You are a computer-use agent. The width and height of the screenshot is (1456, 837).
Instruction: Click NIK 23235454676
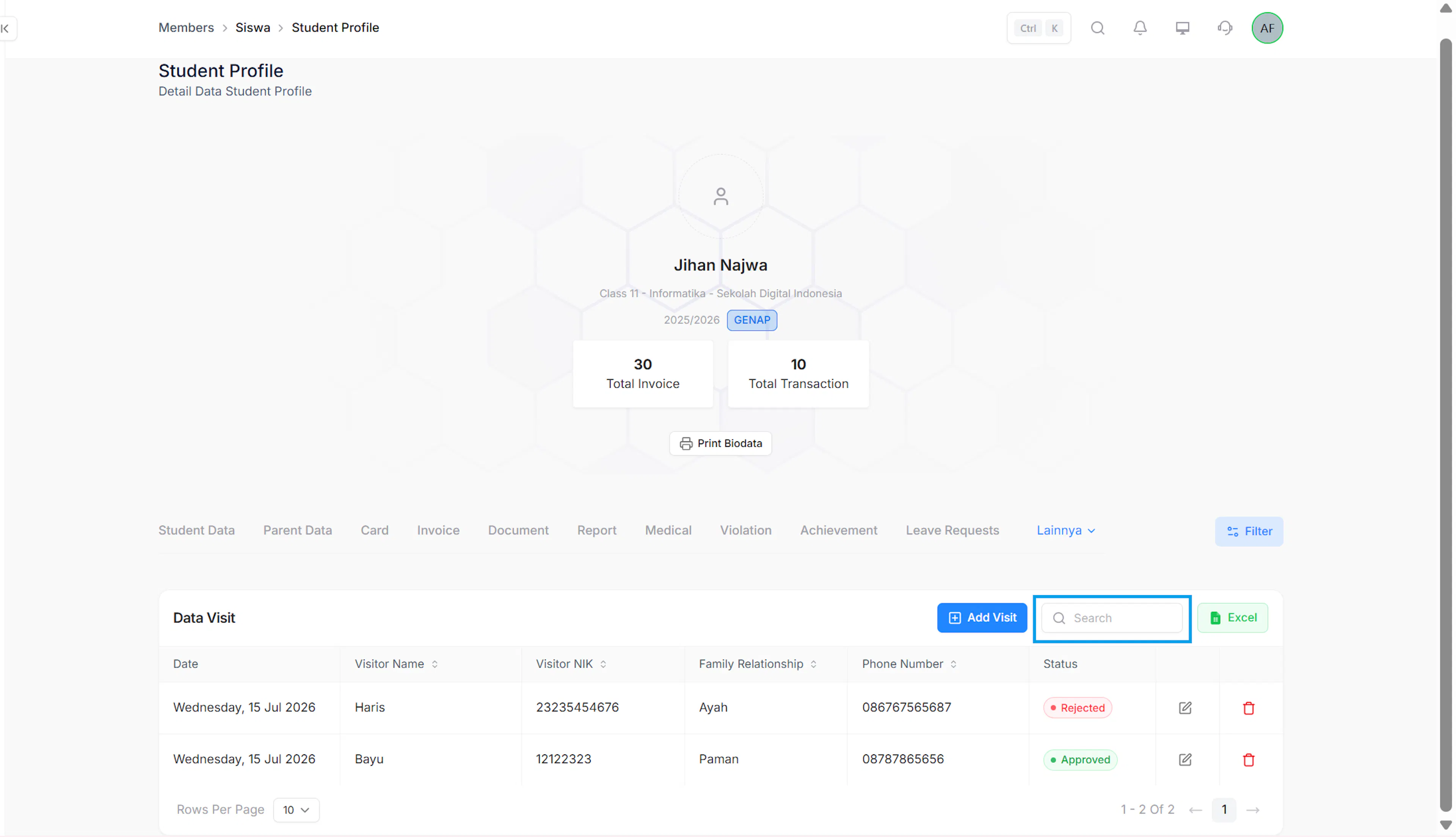577,707
